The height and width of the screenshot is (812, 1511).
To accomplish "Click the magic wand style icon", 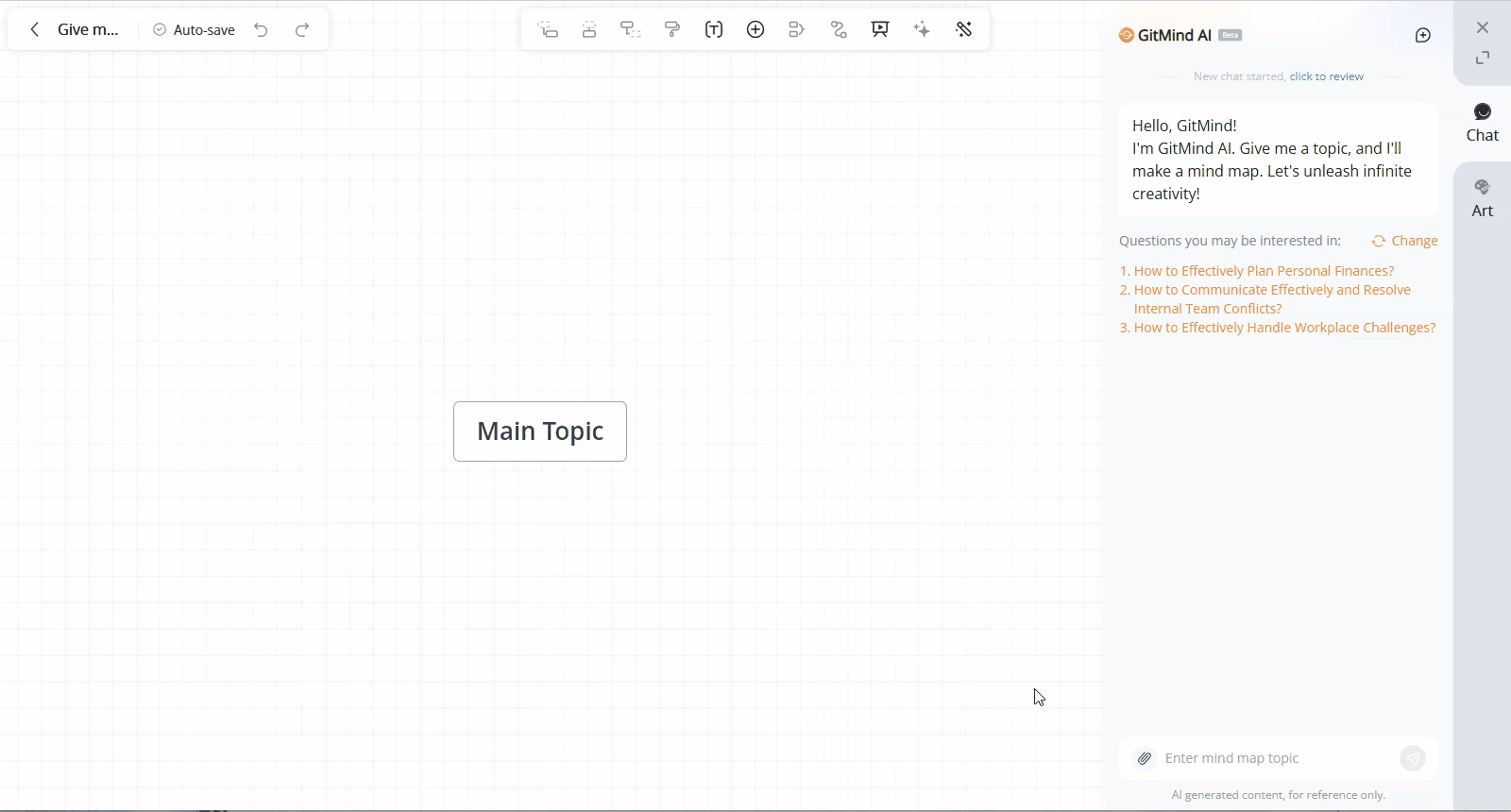I will [x=963, y=30].
